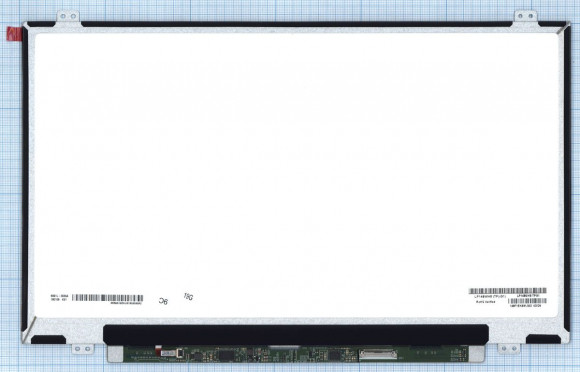This screenshot has width=580, height=372.
Task: Click the long barcode label at bottom-left
Action: click(107, 298)
